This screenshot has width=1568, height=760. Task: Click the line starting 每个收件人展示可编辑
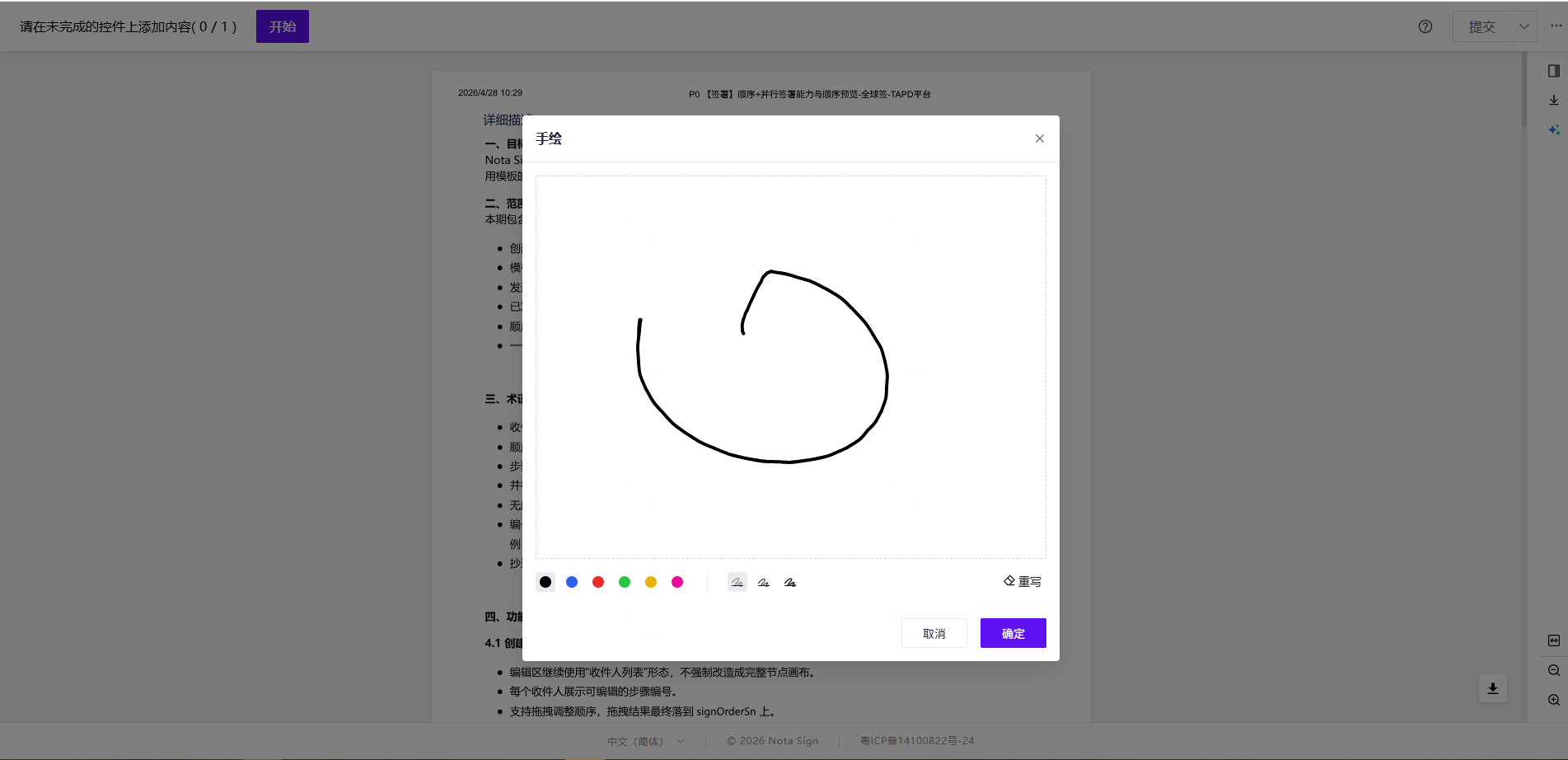pos(595,692)
